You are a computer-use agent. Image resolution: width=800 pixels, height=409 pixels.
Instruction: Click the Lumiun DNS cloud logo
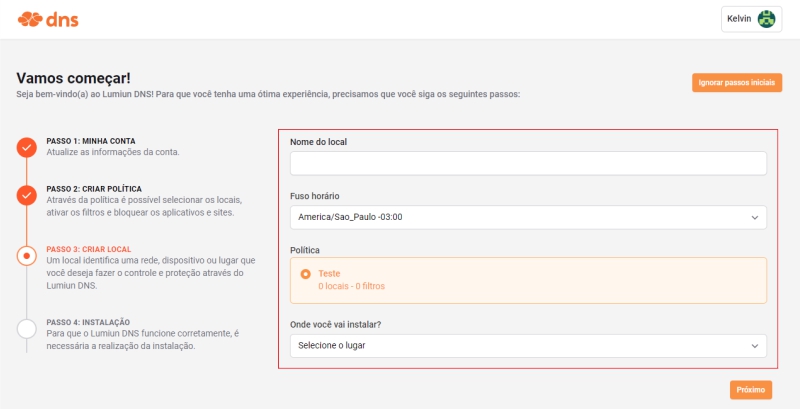[48, 19]
